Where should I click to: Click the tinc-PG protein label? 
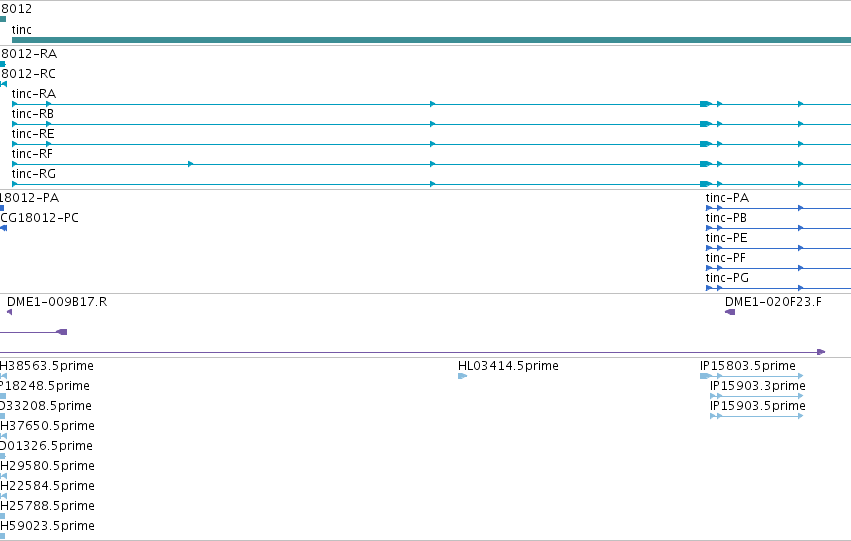click(727, 278)
